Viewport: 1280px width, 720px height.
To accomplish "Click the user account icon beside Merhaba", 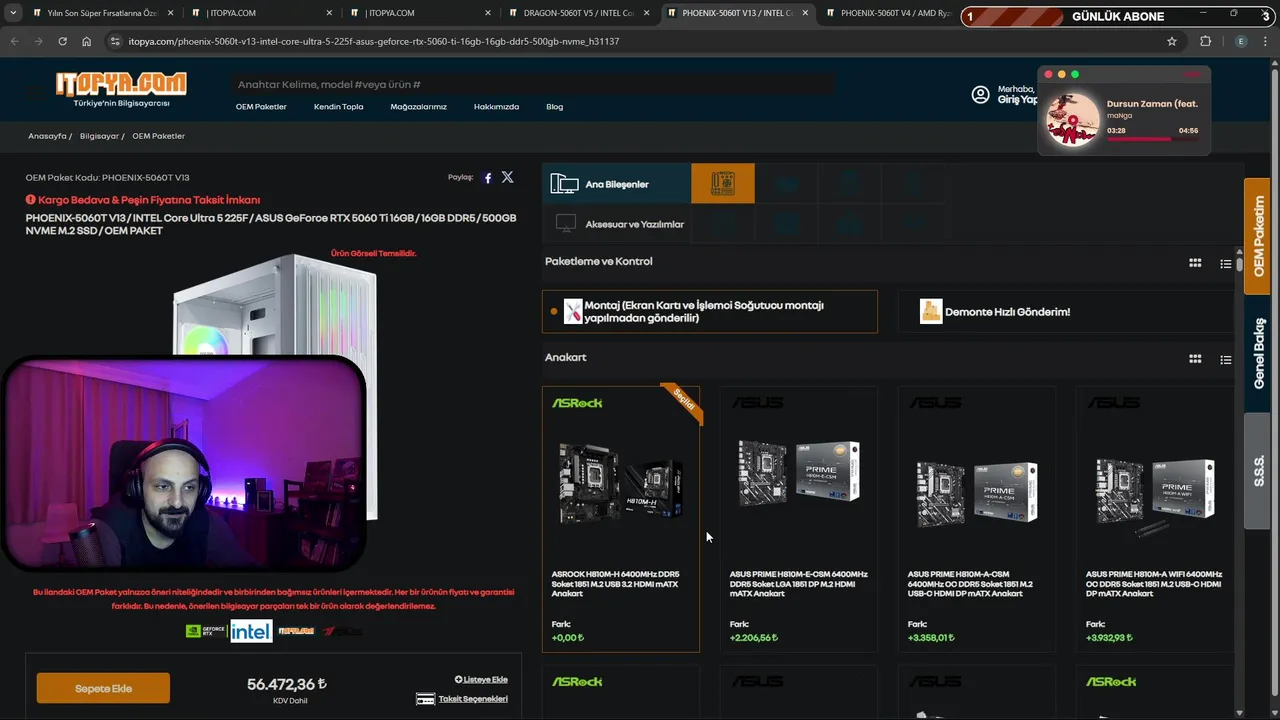I will pyautogui.click(x=980, y=95).
